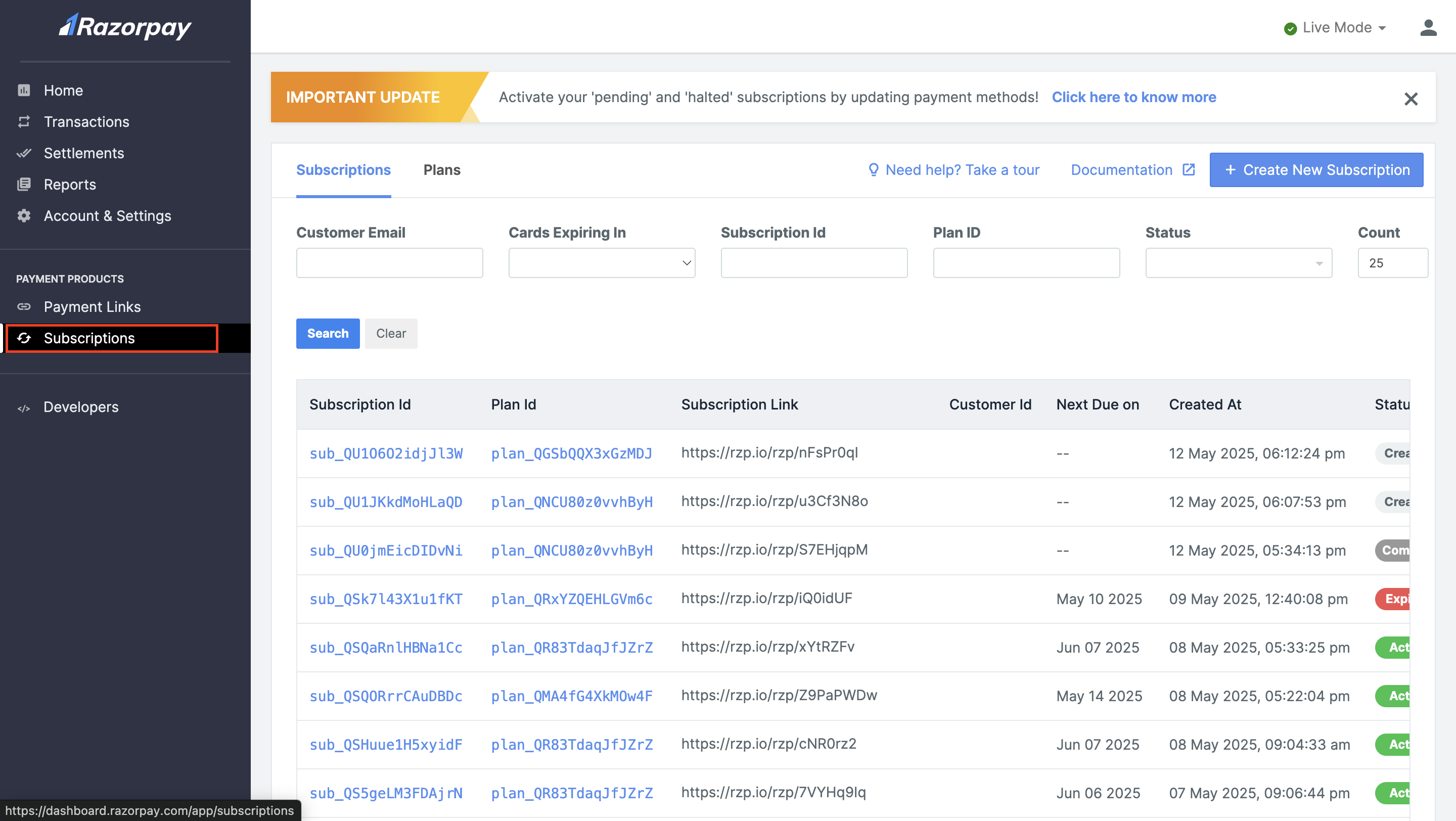Go to Transactions in the sidebar
1456x821 pixels.
[86, 121]
